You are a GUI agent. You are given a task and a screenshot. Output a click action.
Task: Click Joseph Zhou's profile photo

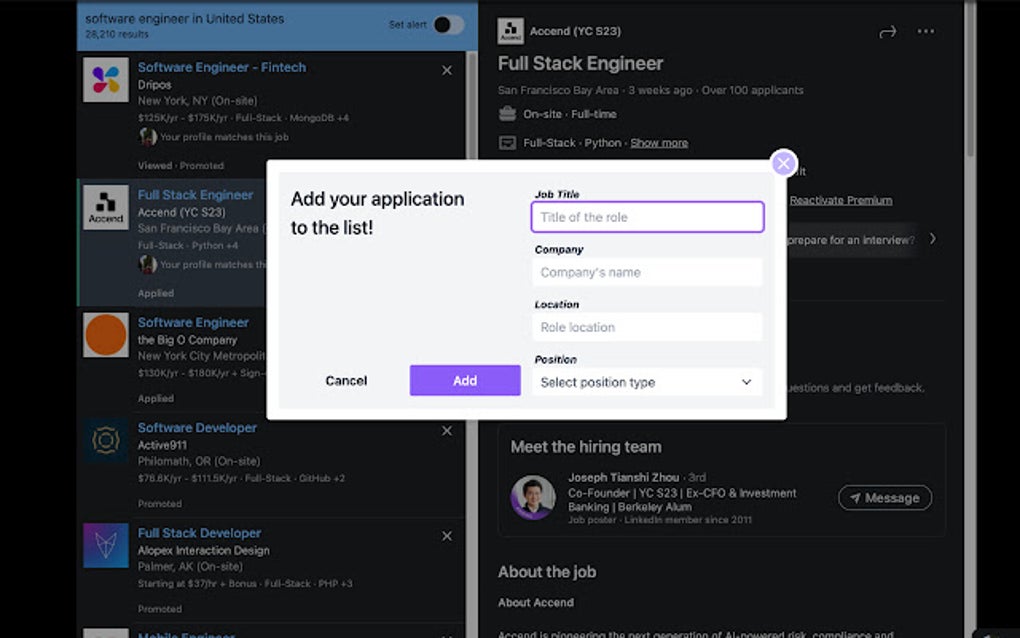pyautogui.click(x=533, y=494)
